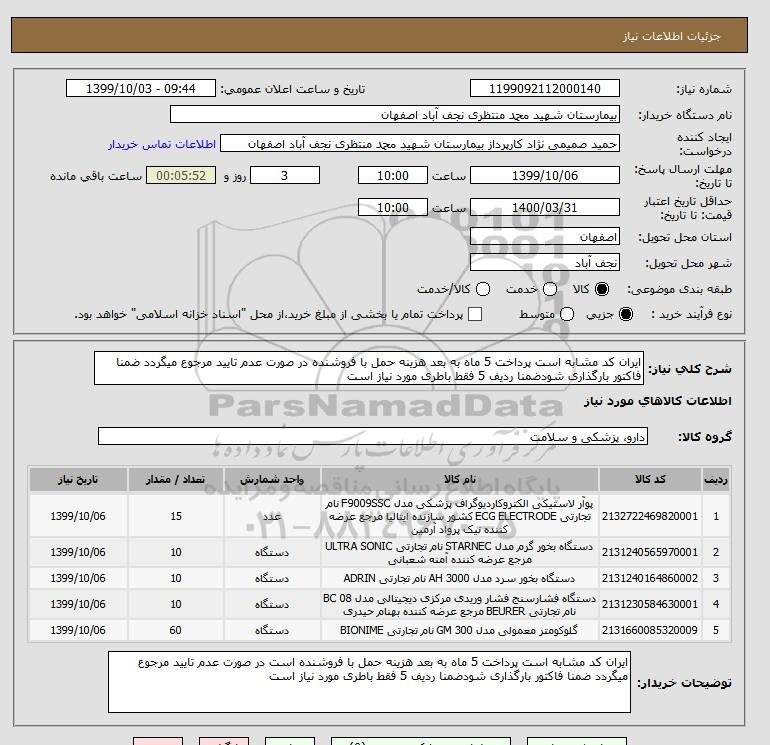Click the remaining days field showing 3
This screenshot has width=770, height=745.
pyautogui.click(x=285, y=175)
